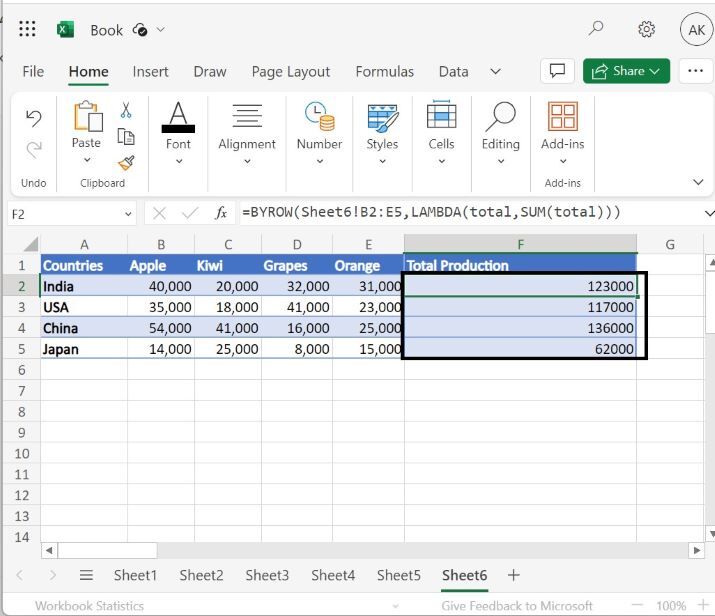The width and height of the screenshot is (715, 616).
Task: Select the Format Painter brush icon
Action: [126, 163]
